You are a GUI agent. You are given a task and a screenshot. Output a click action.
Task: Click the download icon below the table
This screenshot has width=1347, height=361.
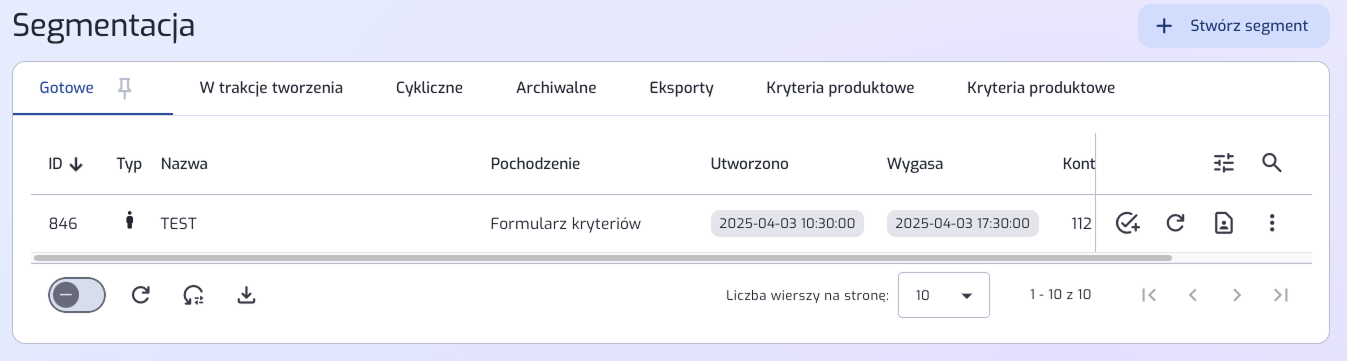[x=246, y=294]
